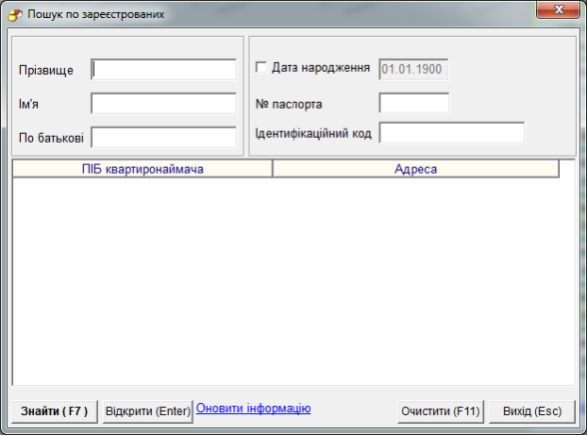588x436 pixels.
Task: Close the Пошук по зареєстрованих window
Action: (558, 9)
